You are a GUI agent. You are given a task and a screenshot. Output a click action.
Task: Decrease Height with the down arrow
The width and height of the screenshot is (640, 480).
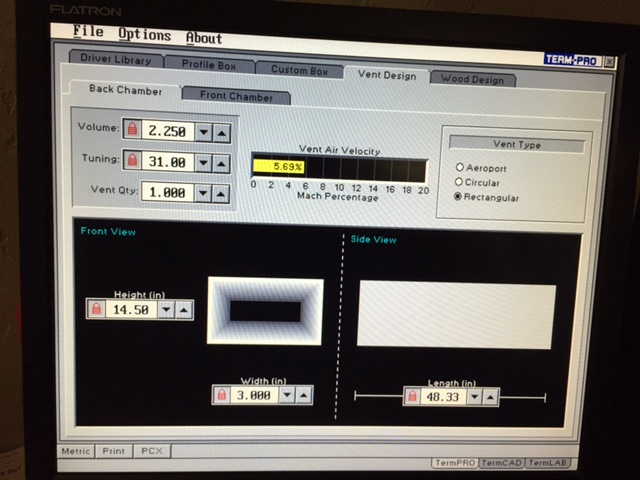click(166, 309)
